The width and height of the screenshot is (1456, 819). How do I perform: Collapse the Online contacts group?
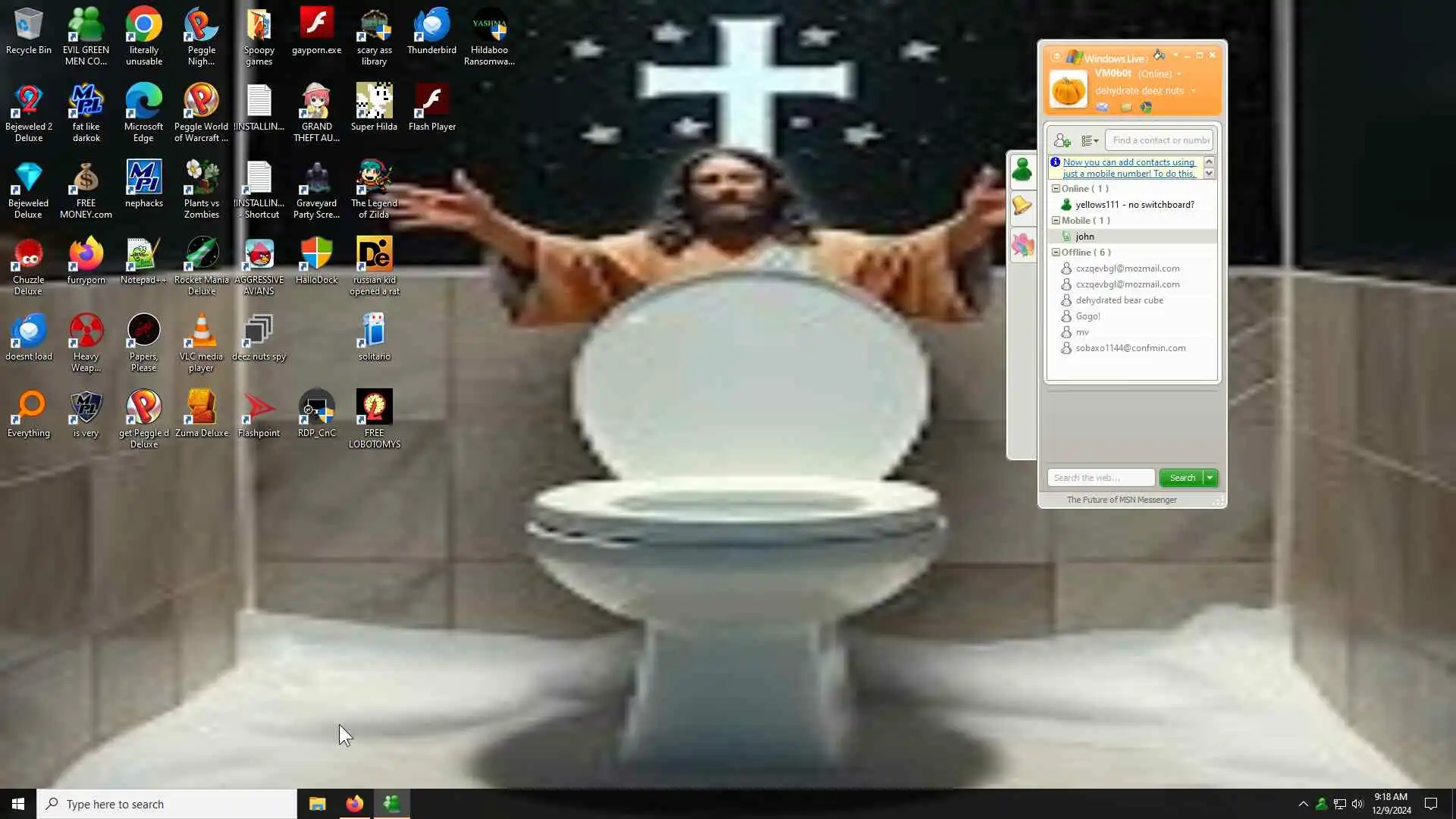click(1056, 188)
